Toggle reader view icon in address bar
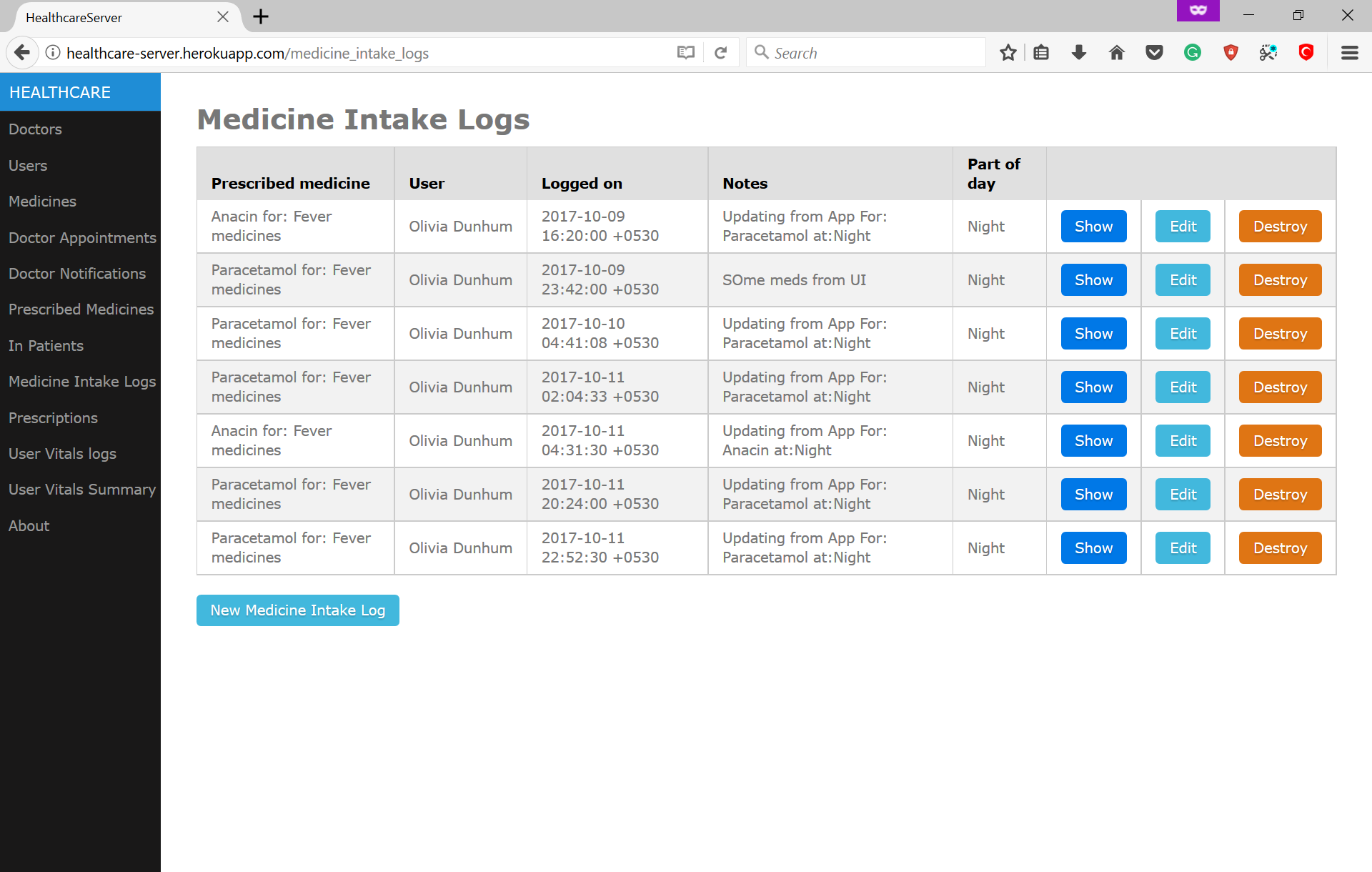The height and width of the screenshot is (872, 1372). pyautogui.click(x=685, y=53)
